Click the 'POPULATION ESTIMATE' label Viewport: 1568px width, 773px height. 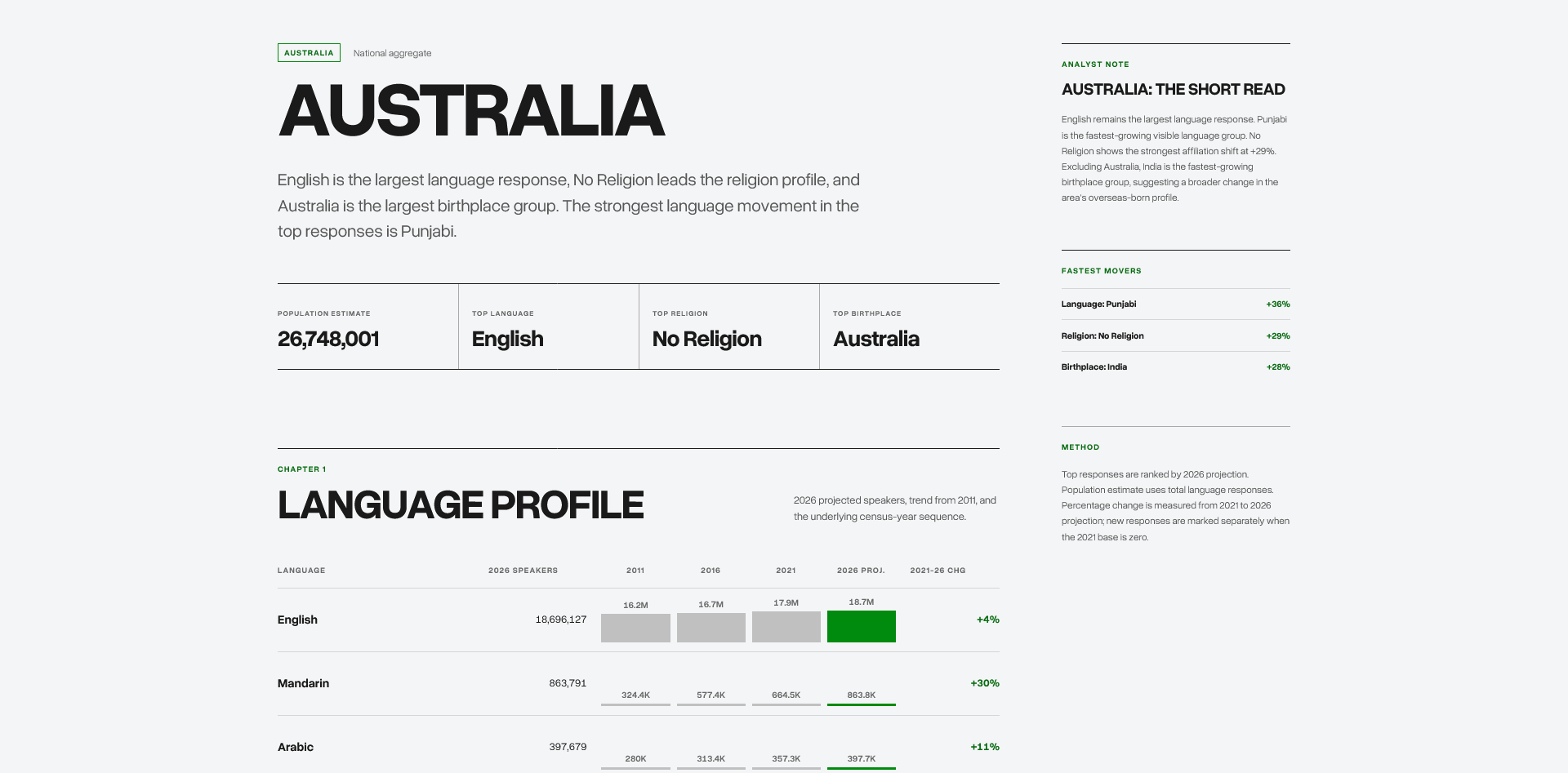coord(323,313)
